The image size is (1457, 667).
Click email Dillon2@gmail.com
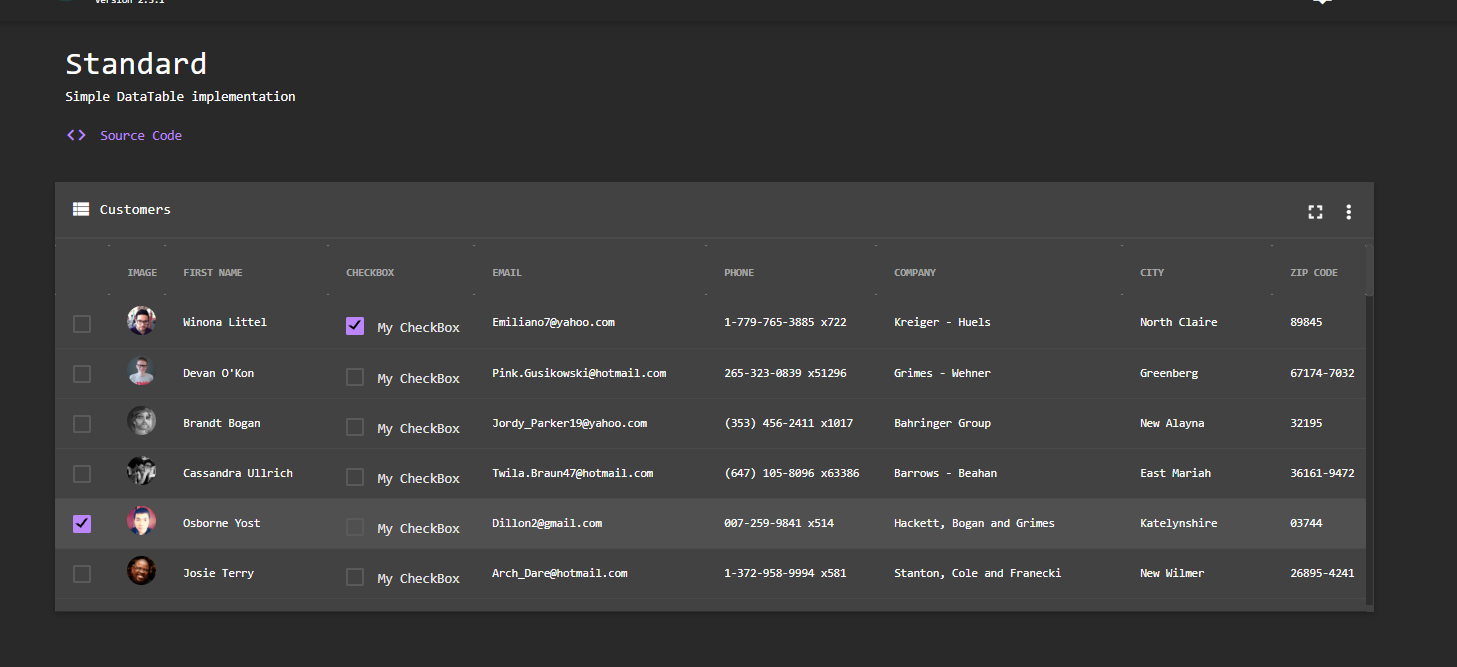click(547, 523)
